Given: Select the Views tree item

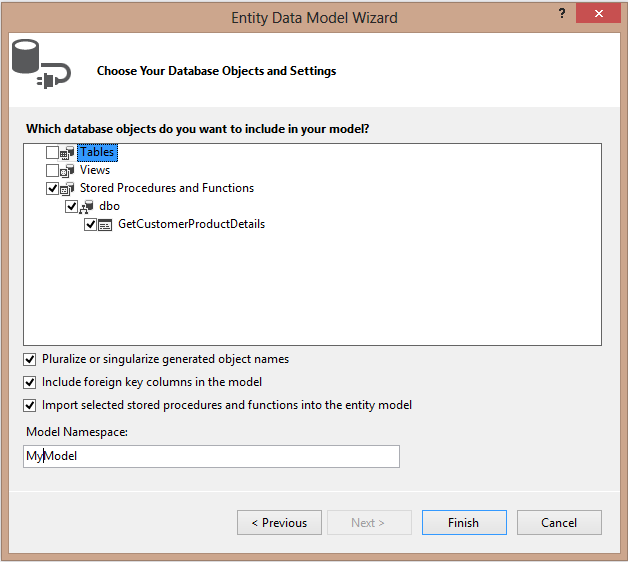Looking at the screenshot, I should [x=95, y=170].
